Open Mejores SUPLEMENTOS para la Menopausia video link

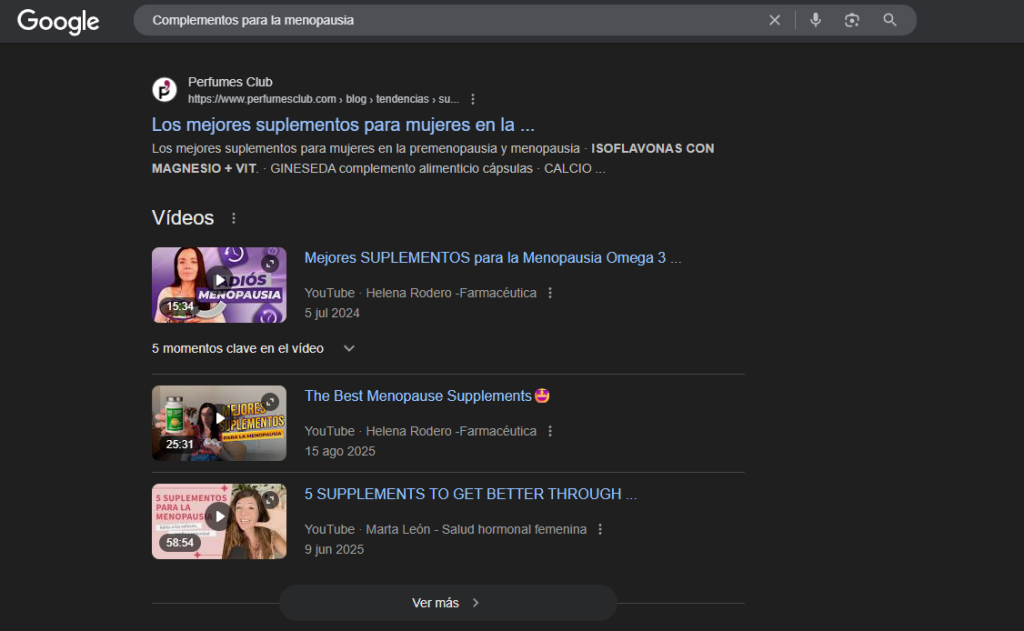click(492, 258)
